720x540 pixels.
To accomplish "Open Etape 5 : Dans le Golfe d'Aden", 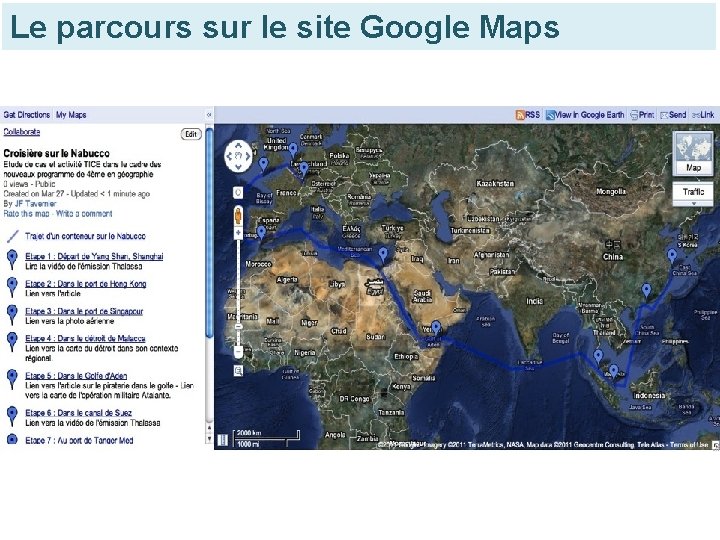I will click(76, 376).
